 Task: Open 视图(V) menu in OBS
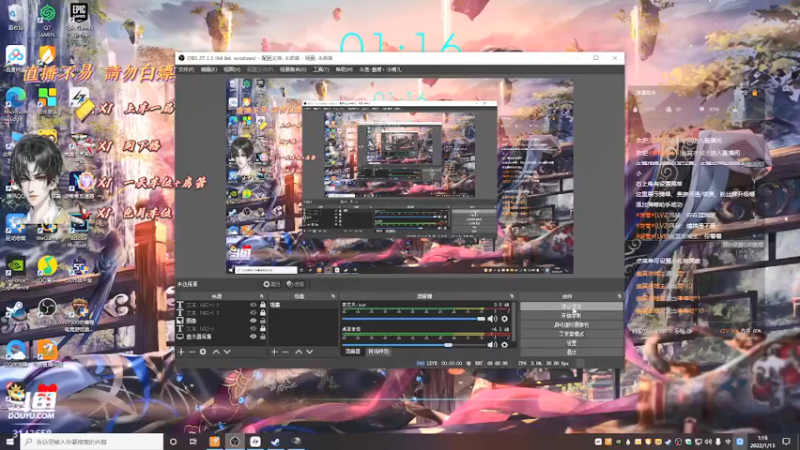click(x=231, y=69)
